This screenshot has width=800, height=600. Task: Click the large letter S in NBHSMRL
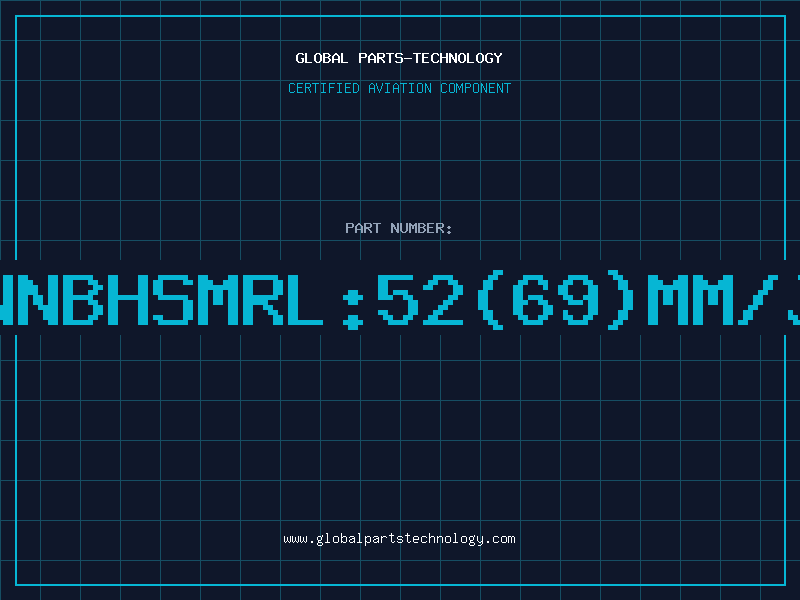[x=173, y=300]
